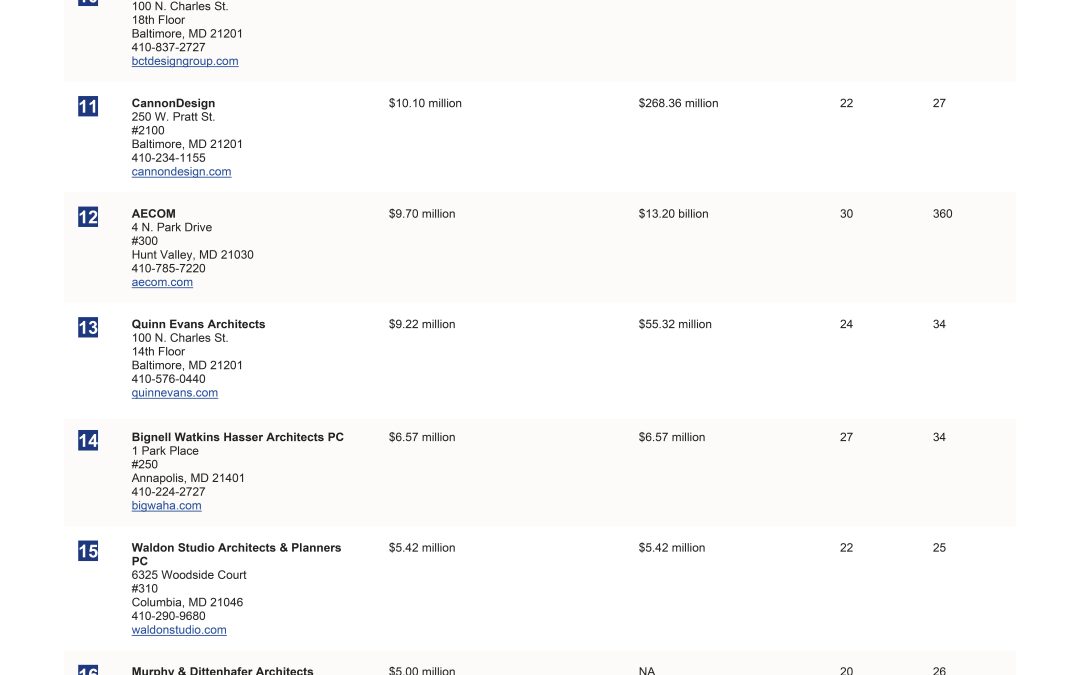The height and width of the screenshot is (675, 1080).
Task: Go to the waldonstudio.com link
Action: coord(179,630)
